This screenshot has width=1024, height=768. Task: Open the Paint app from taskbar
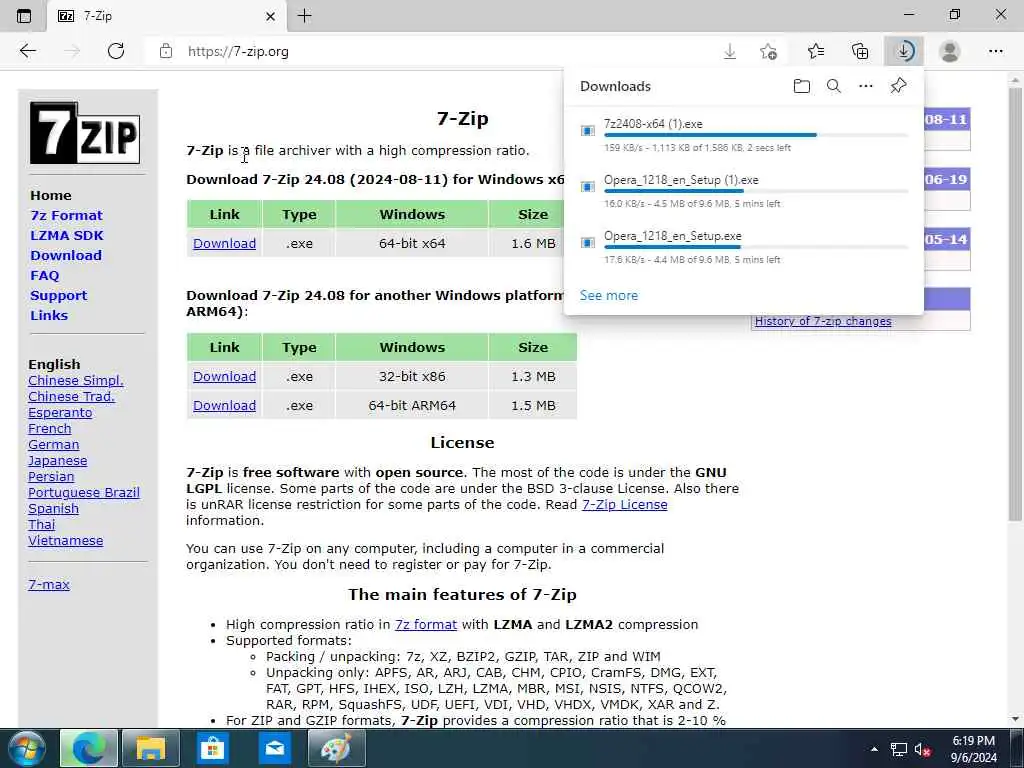pyautogui.click(x=336, y=748)
